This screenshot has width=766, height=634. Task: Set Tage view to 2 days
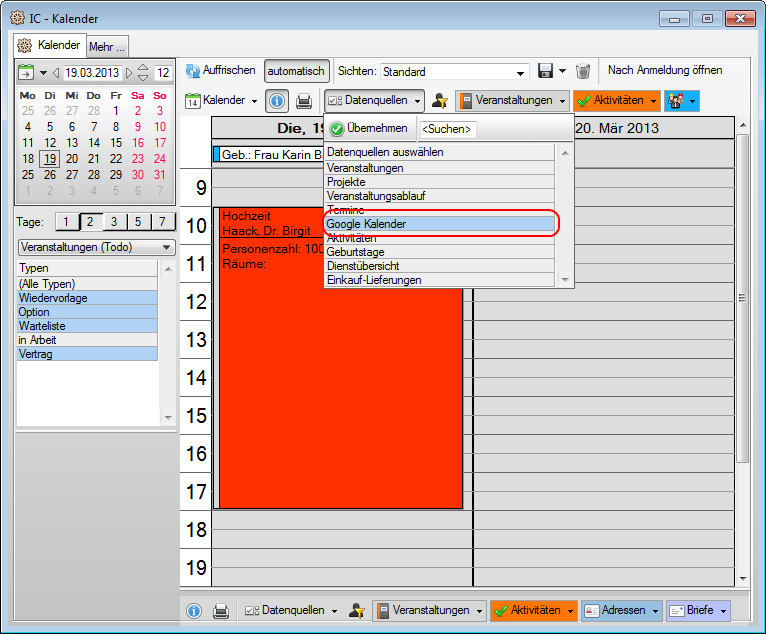point(90,222)
